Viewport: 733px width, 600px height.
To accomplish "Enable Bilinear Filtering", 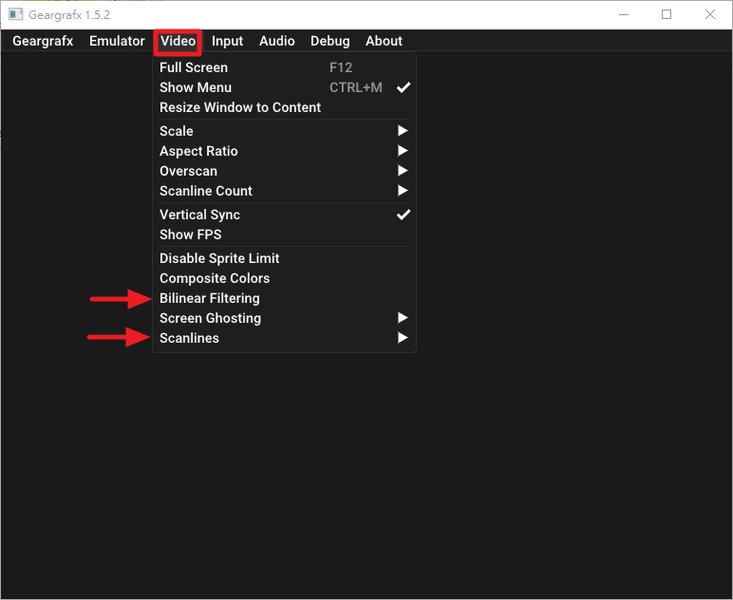I will [x=284, y=298].
